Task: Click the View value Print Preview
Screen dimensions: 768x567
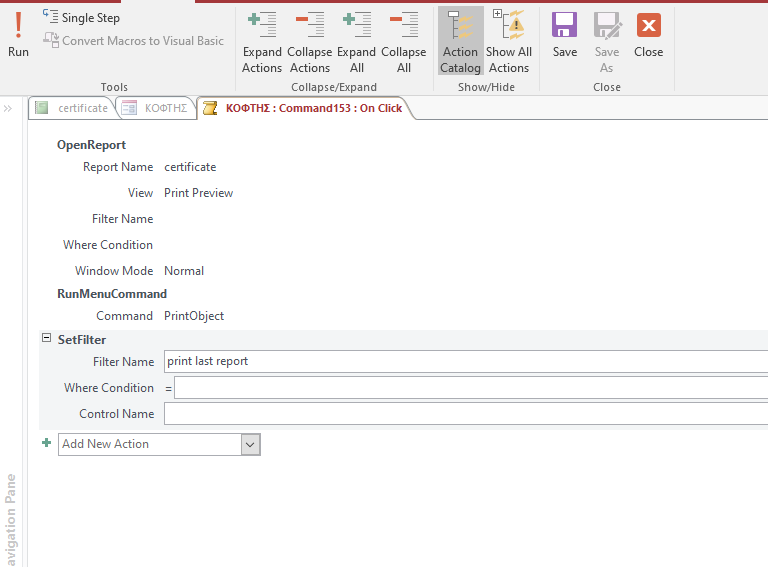Action: pos(198,193)
